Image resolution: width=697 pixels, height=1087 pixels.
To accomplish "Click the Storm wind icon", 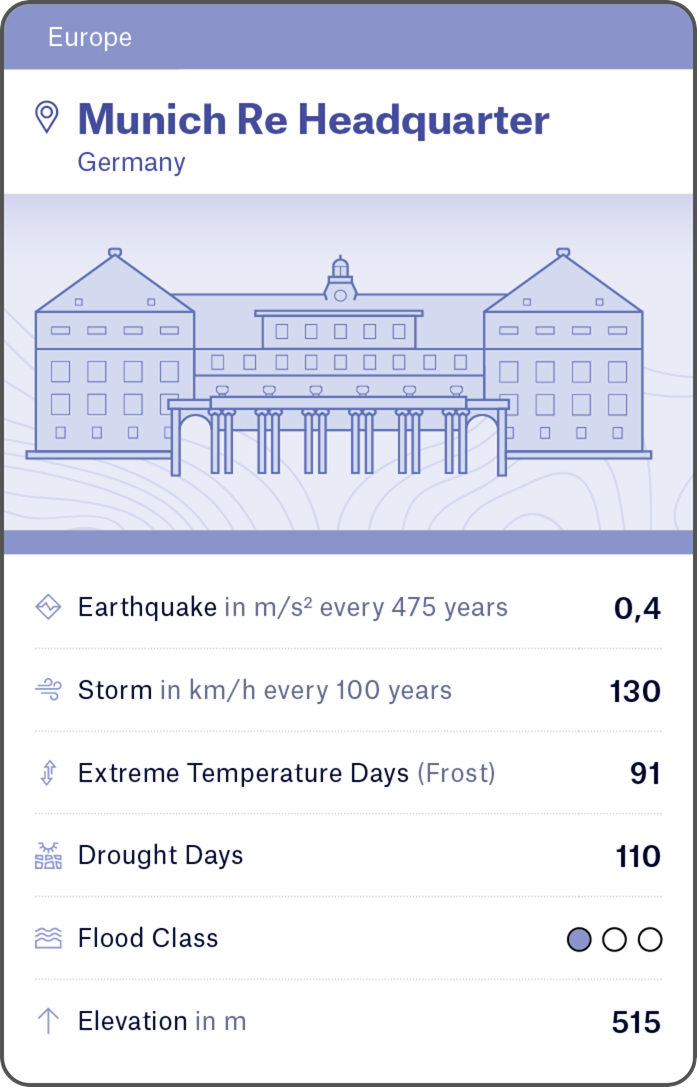I will 48,690.
